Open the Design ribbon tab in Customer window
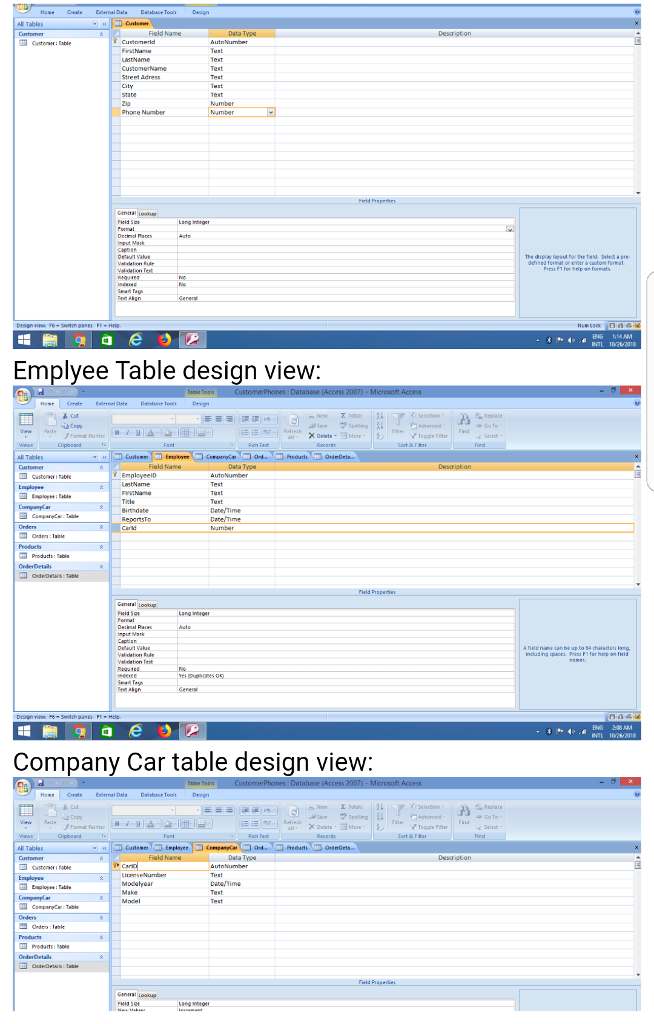Viewport: 654px width, 1024px height. tap(201, 12)
